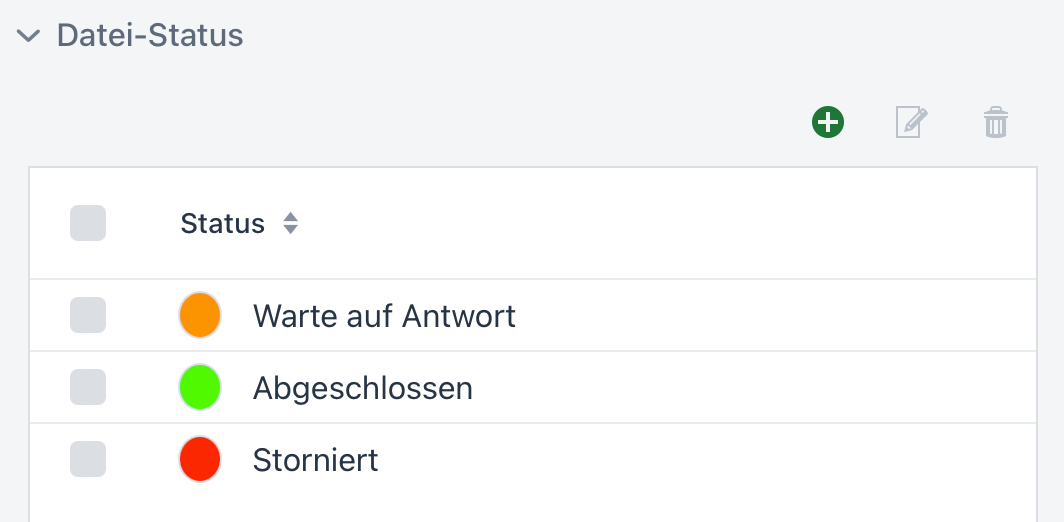Open the Abgeschlossen status entry
Screen dimensions: 1064x522
[362, 388]
